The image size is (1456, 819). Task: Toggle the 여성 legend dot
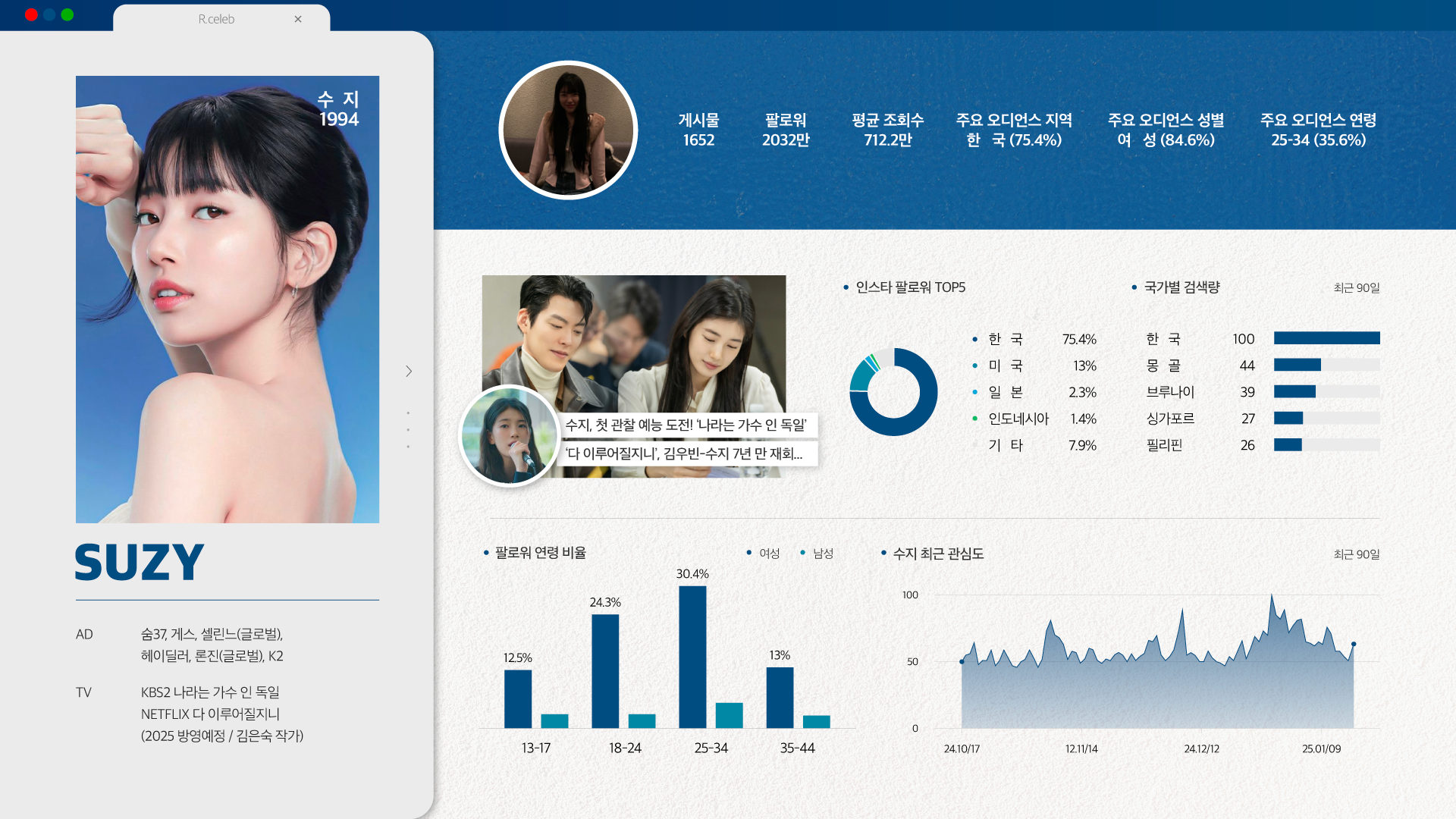(x=749, y=553)
